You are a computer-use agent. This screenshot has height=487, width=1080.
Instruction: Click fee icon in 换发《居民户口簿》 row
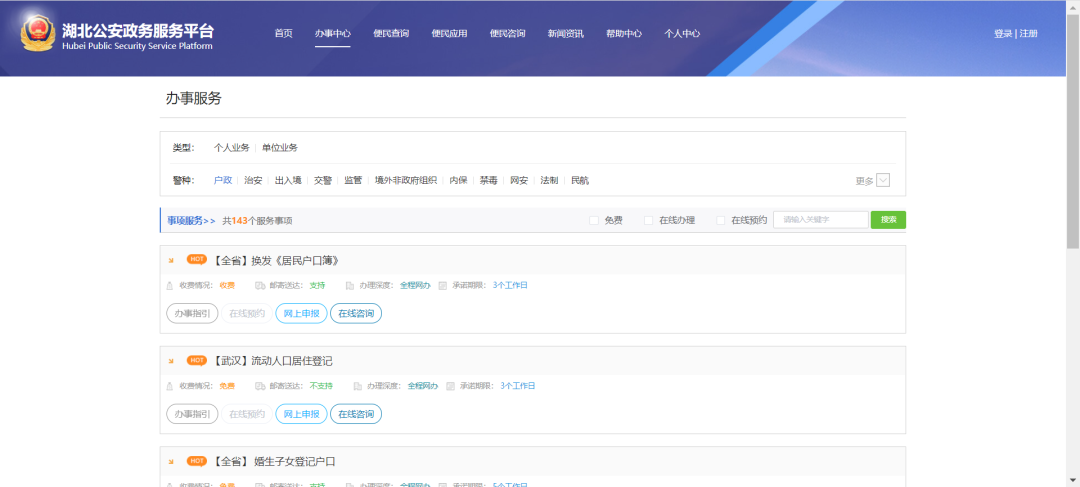tap(170, 285)
